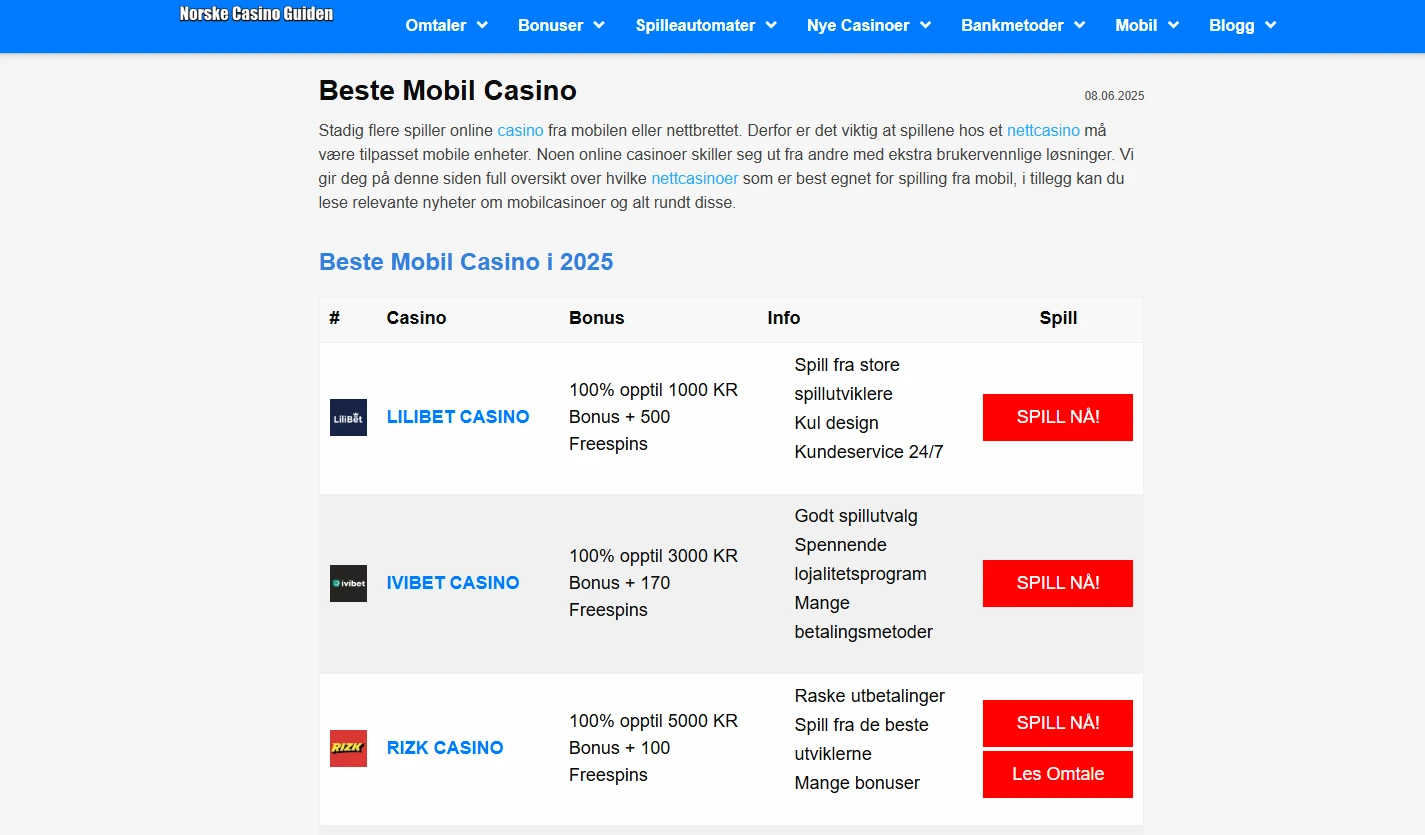Open the Bonuser dropdown chevron
Viewport: 1425px width, 835px height.
600,25
